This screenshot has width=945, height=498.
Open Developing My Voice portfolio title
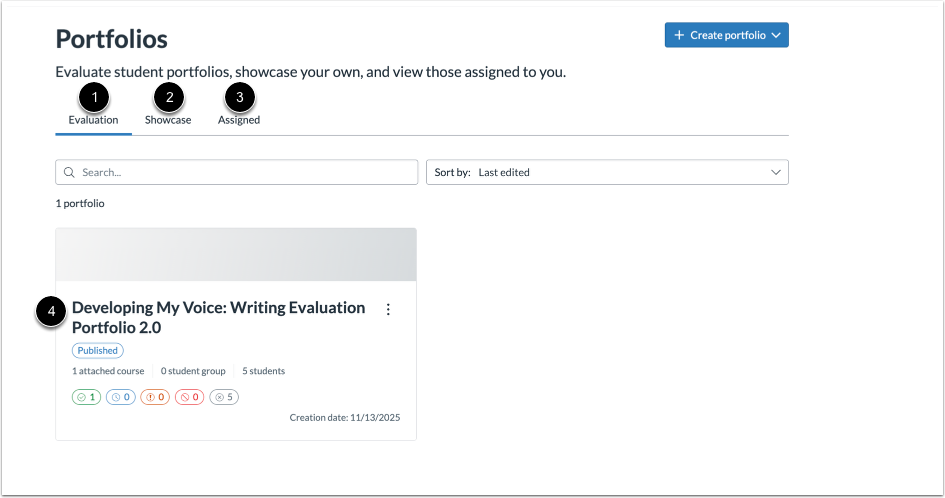tap(218, 317)
